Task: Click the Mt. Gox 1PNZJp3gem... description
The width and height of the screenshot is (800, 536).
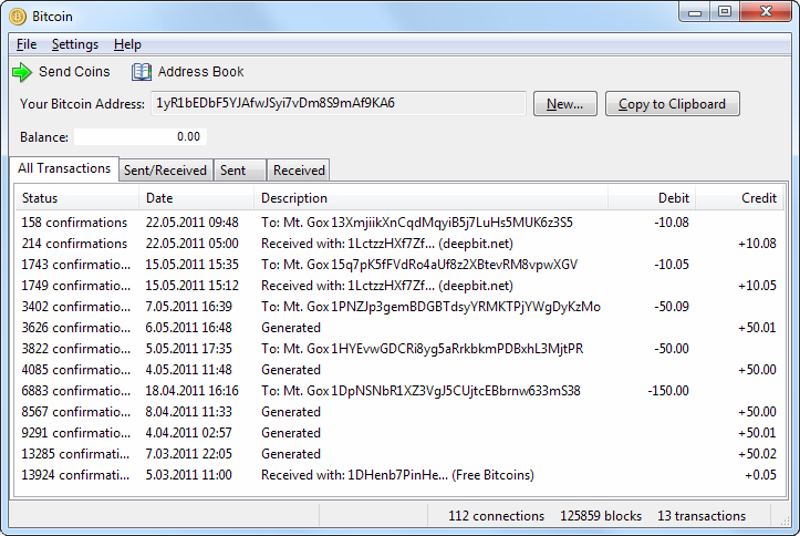Action: pyautogui.click(x=431, y=307)
